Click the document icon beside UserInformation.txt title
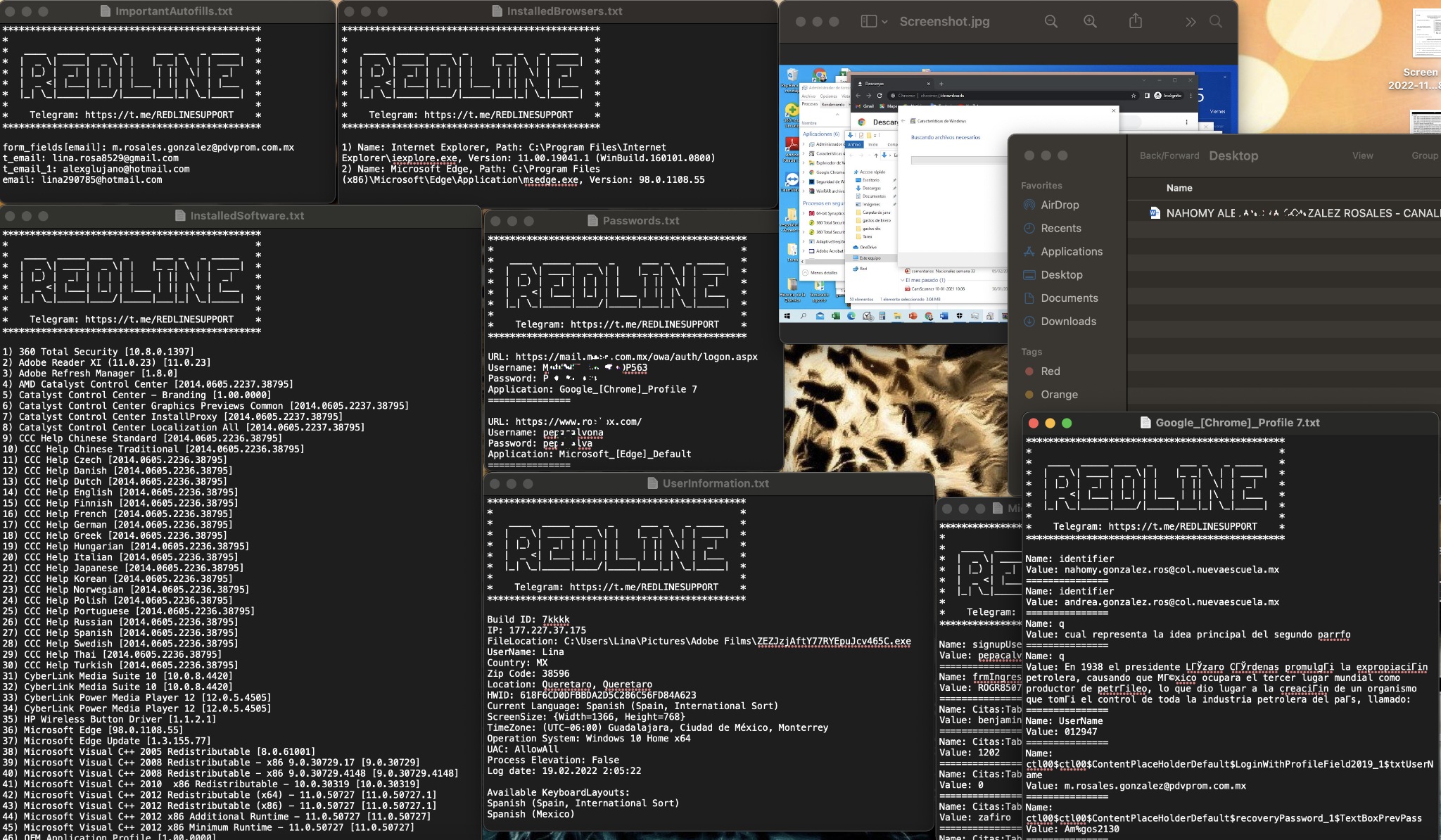 coord(652,483)
